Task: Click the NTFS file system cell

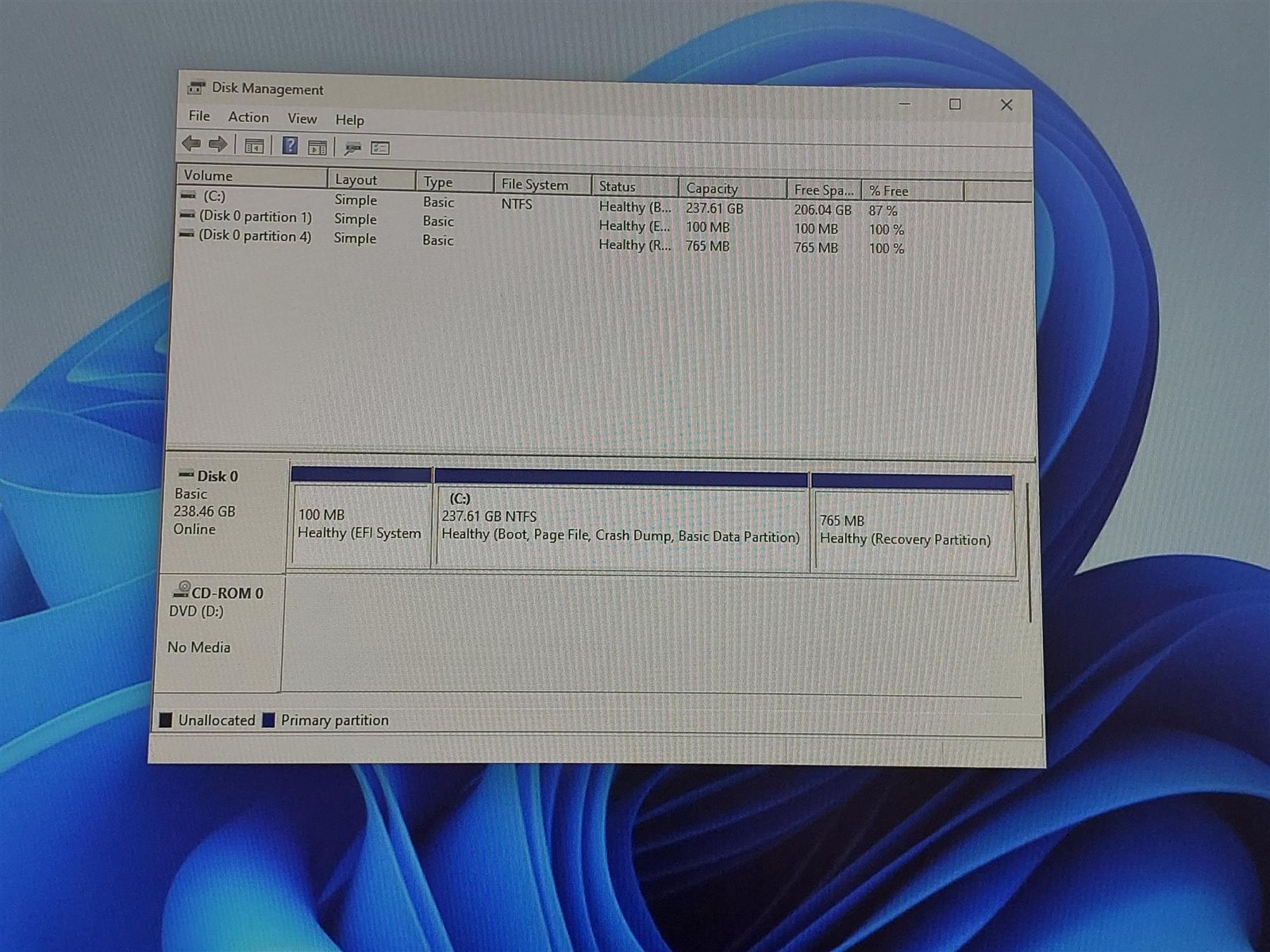Action: coord(517,204)
